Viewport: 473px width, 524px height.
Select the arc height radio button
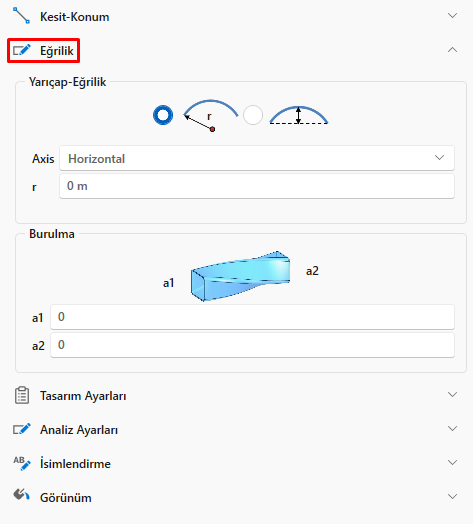coord(253,115)
